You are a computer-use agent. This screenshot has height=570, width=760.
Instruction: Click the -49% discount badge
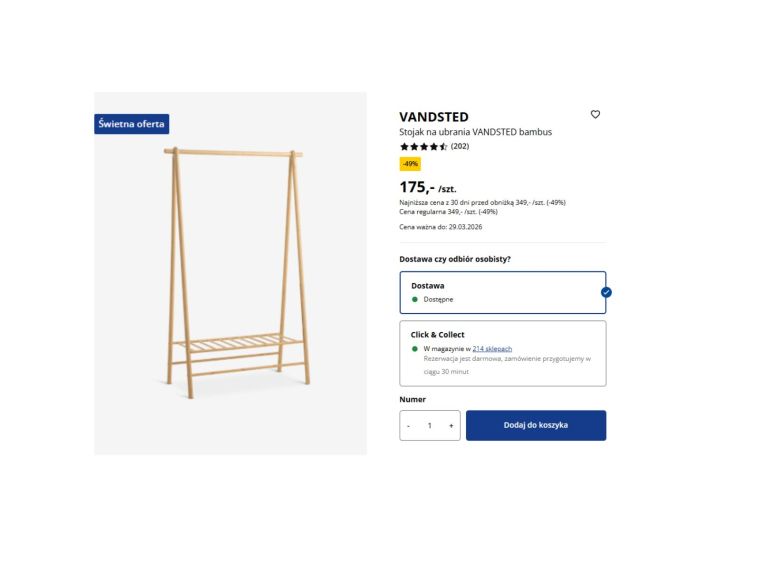[410, 164]
